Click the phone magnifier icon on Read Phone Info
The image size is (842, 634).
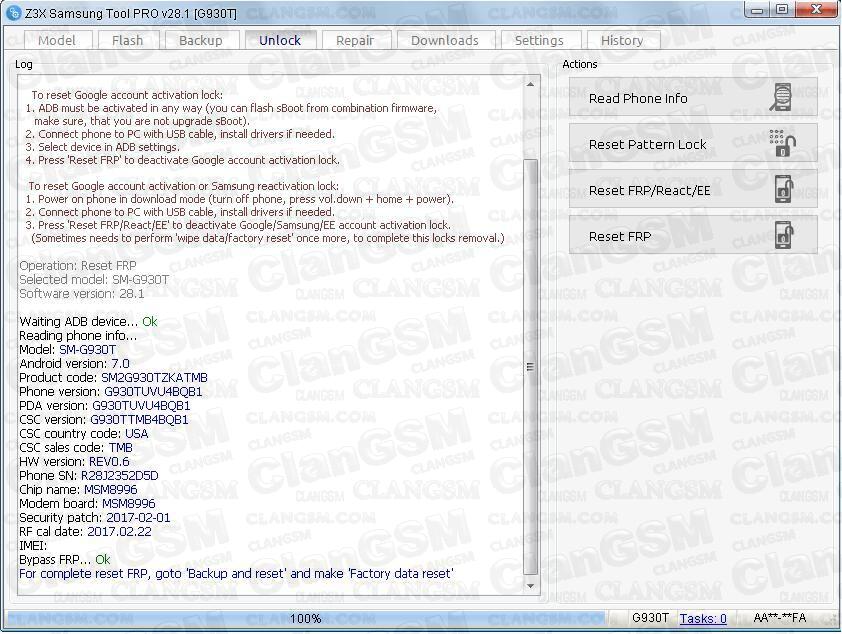click(781, 97)
